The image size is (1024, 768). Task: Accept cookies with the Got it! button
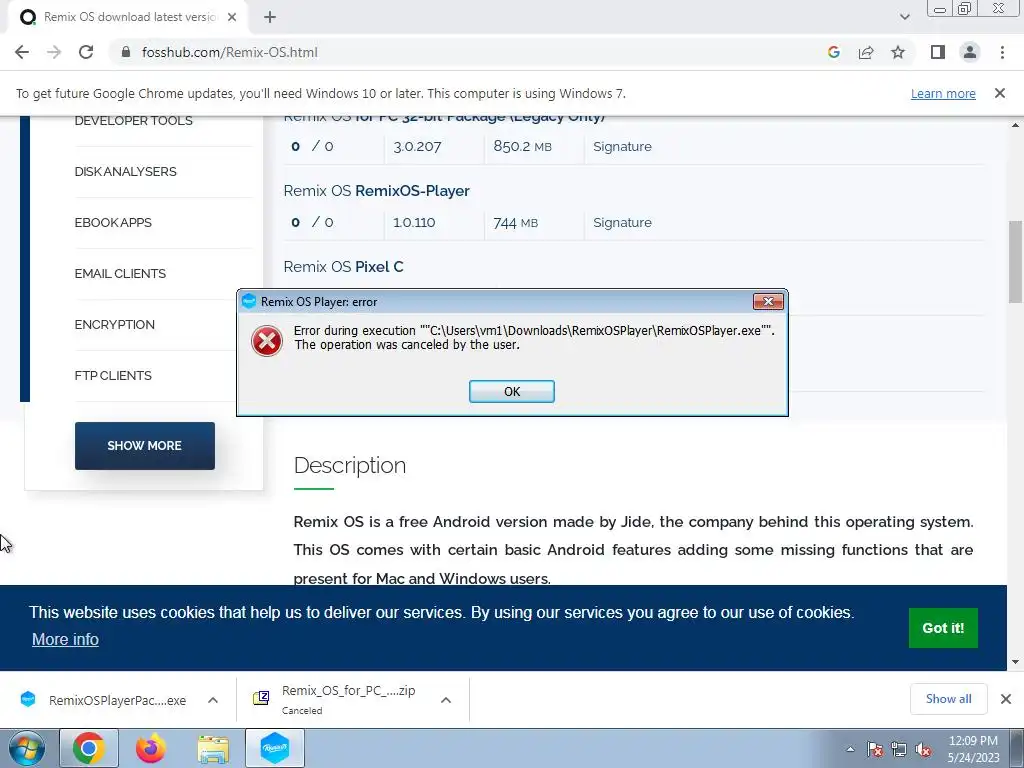943,628
